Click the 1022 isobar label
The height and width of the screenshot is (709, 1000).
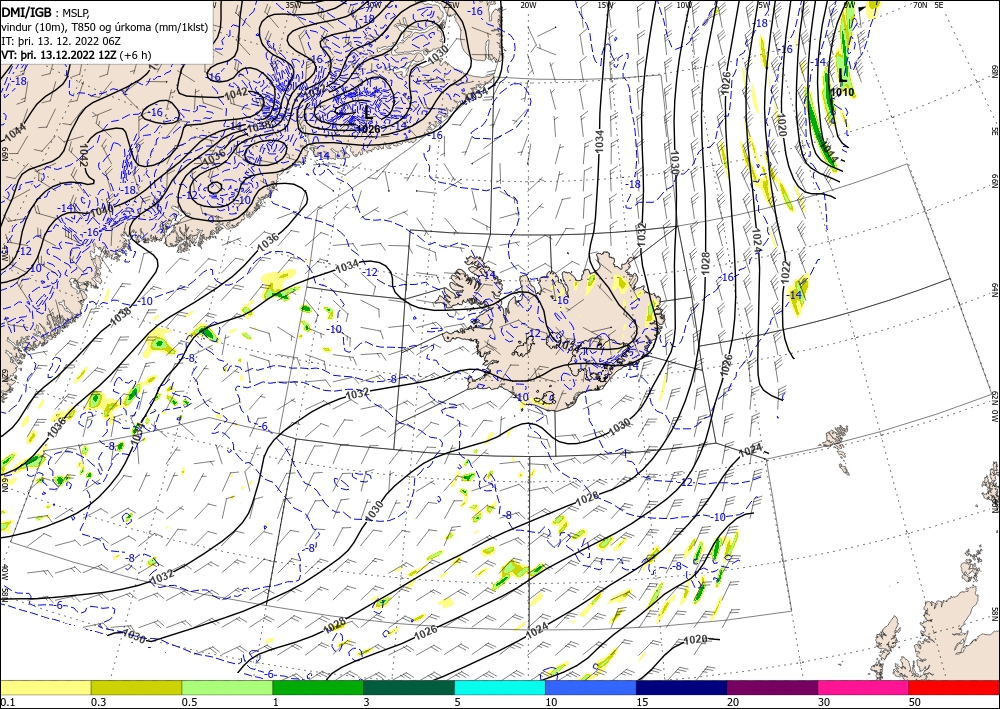click(x=785, y=272)
